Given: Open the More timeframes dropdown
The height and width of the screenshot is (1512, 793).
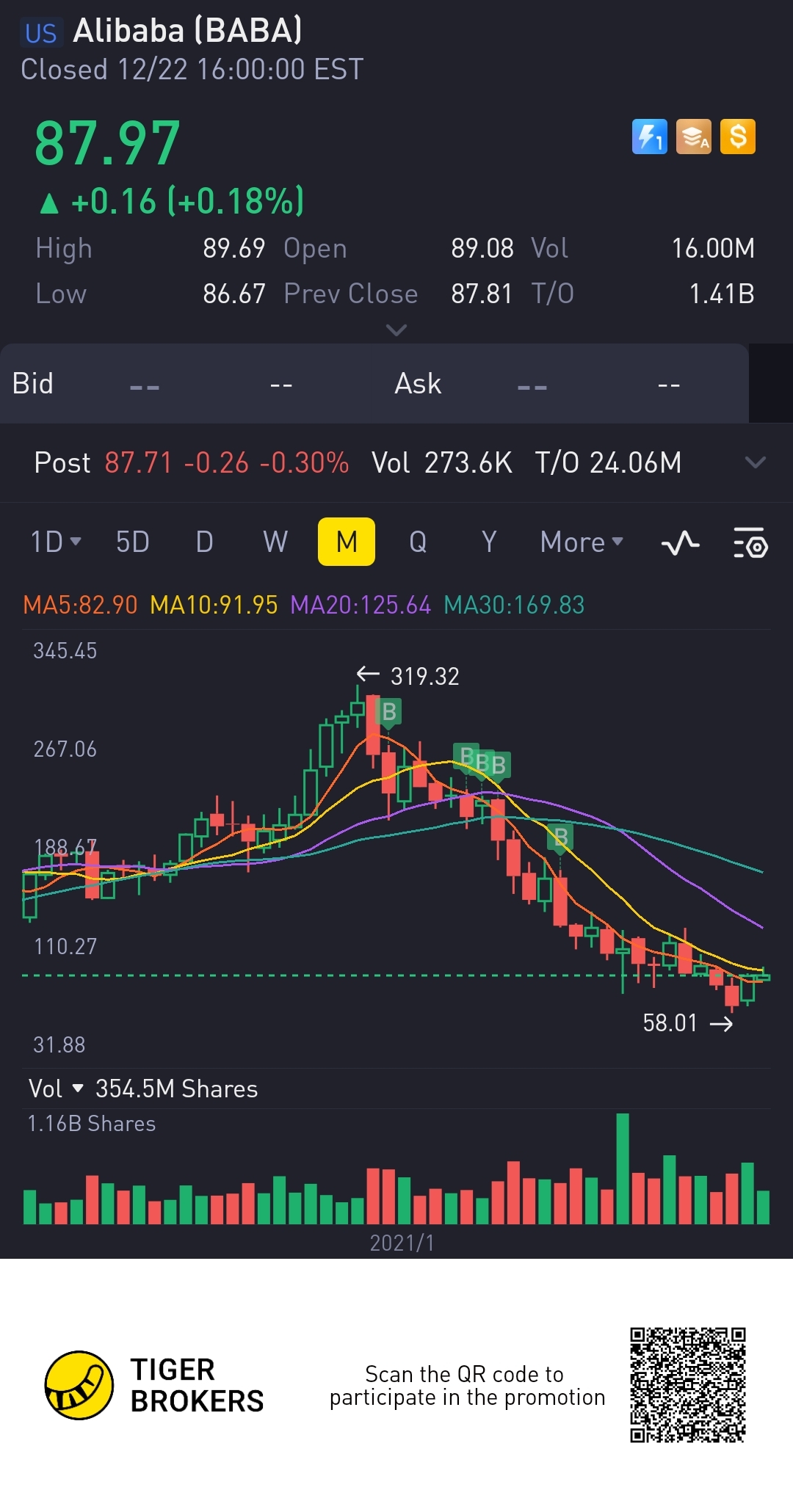Looking at the screenshot, I should (582, 542).
